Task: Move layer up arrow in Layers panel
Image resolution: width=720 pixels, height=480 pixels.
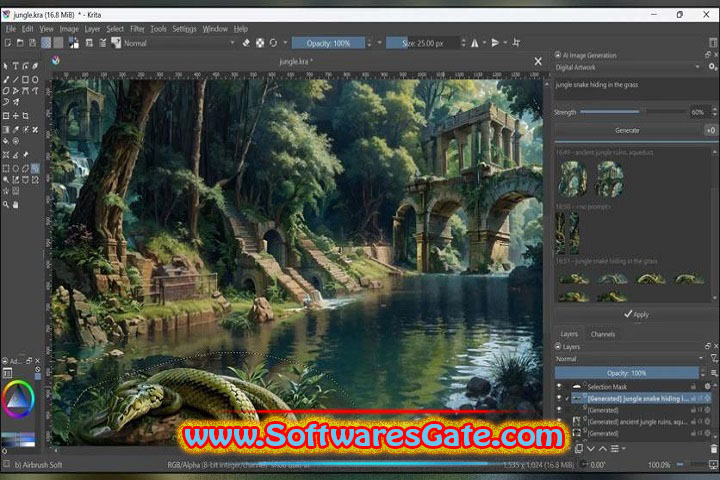Action: [x=602, y=449]
